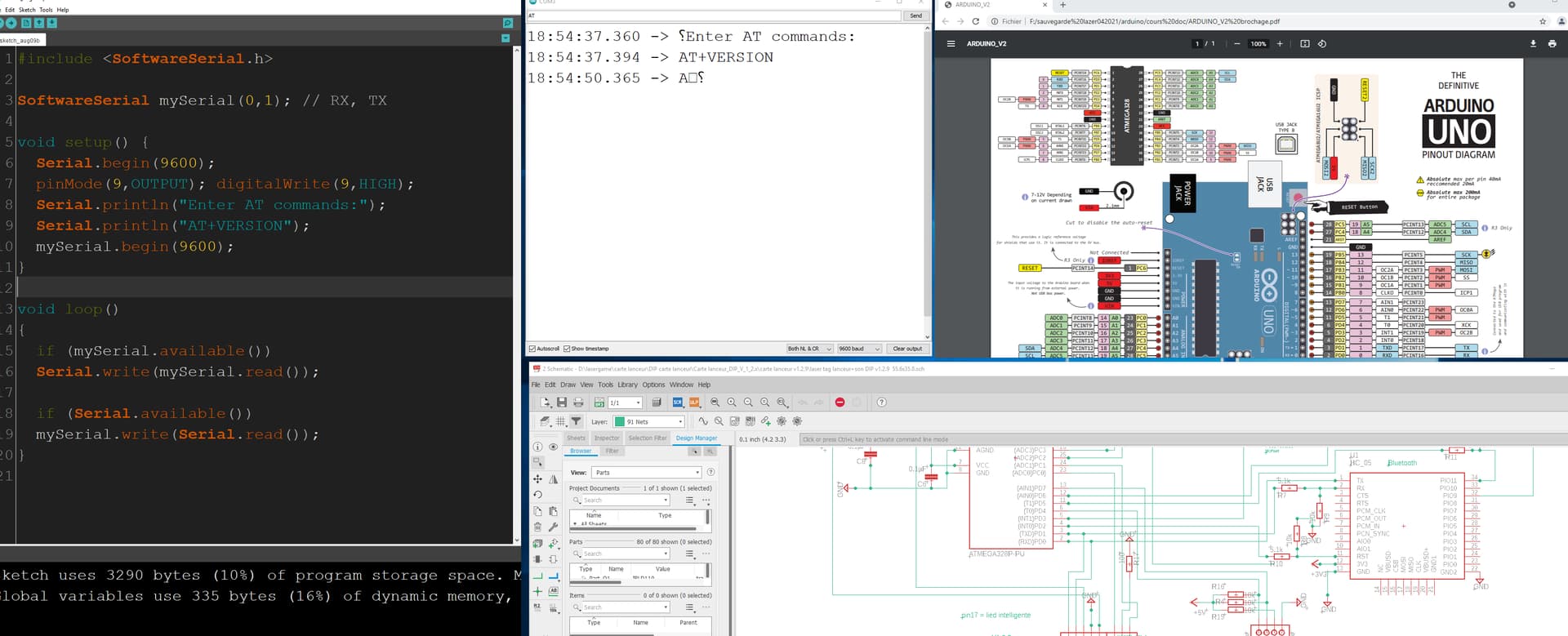Click the green 91 Nets layer swatch

tap(619, 422)
